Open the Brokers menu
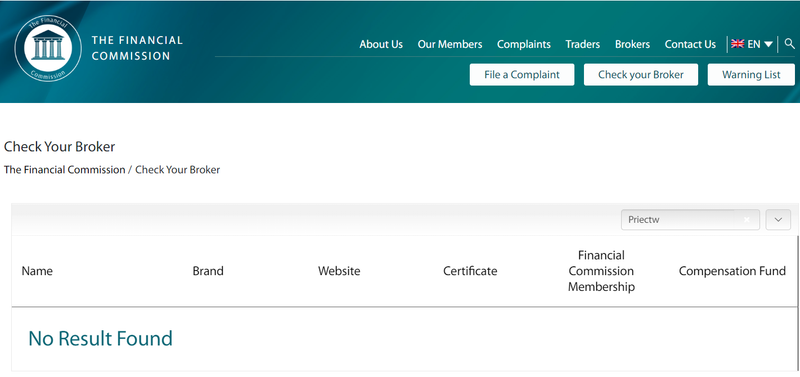This screenshot has width=800, height=377. click(x=632, y=44)
